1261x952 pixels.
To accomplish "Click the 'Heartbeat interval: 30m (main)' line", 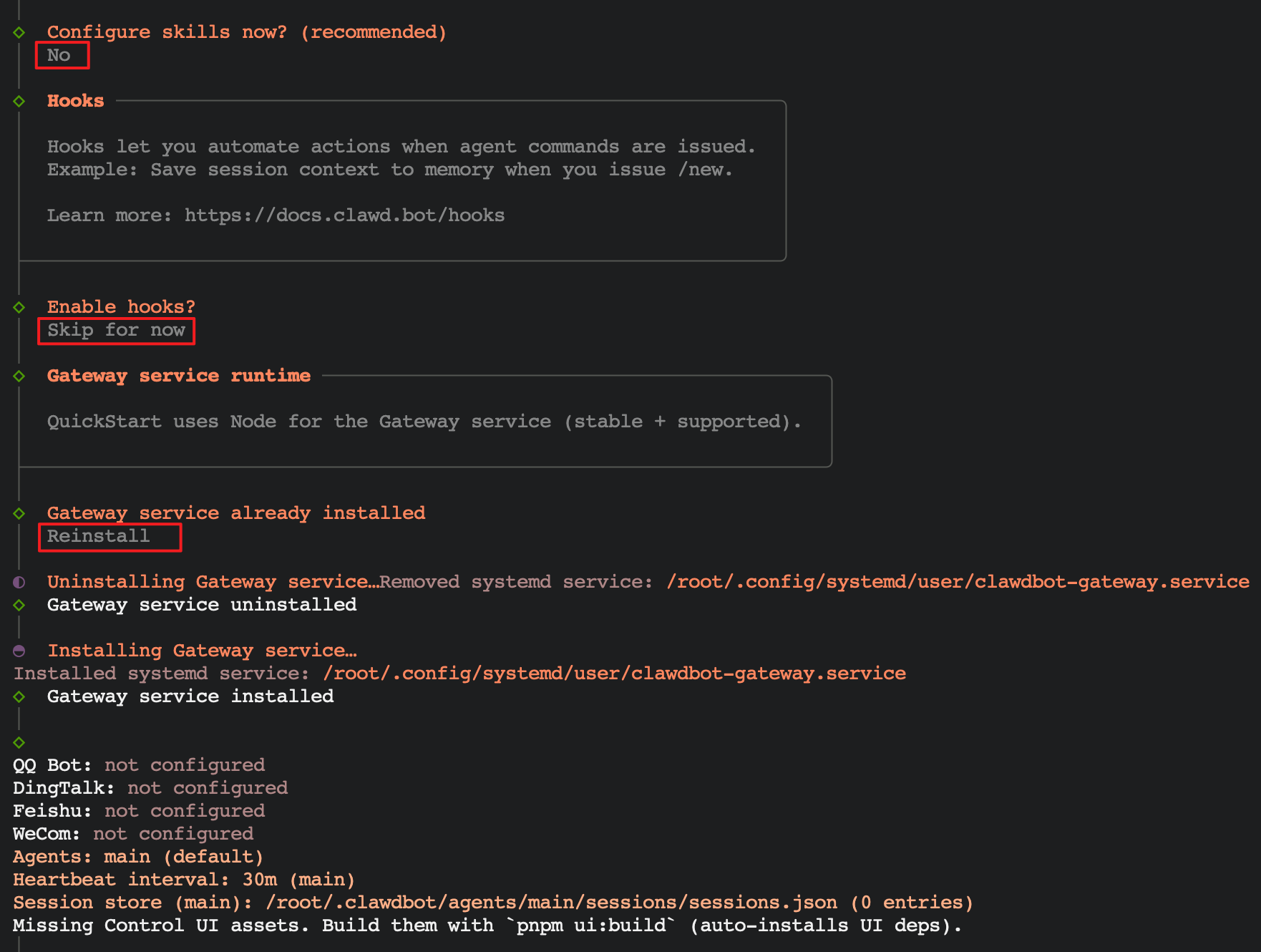I will pos(184,880).
